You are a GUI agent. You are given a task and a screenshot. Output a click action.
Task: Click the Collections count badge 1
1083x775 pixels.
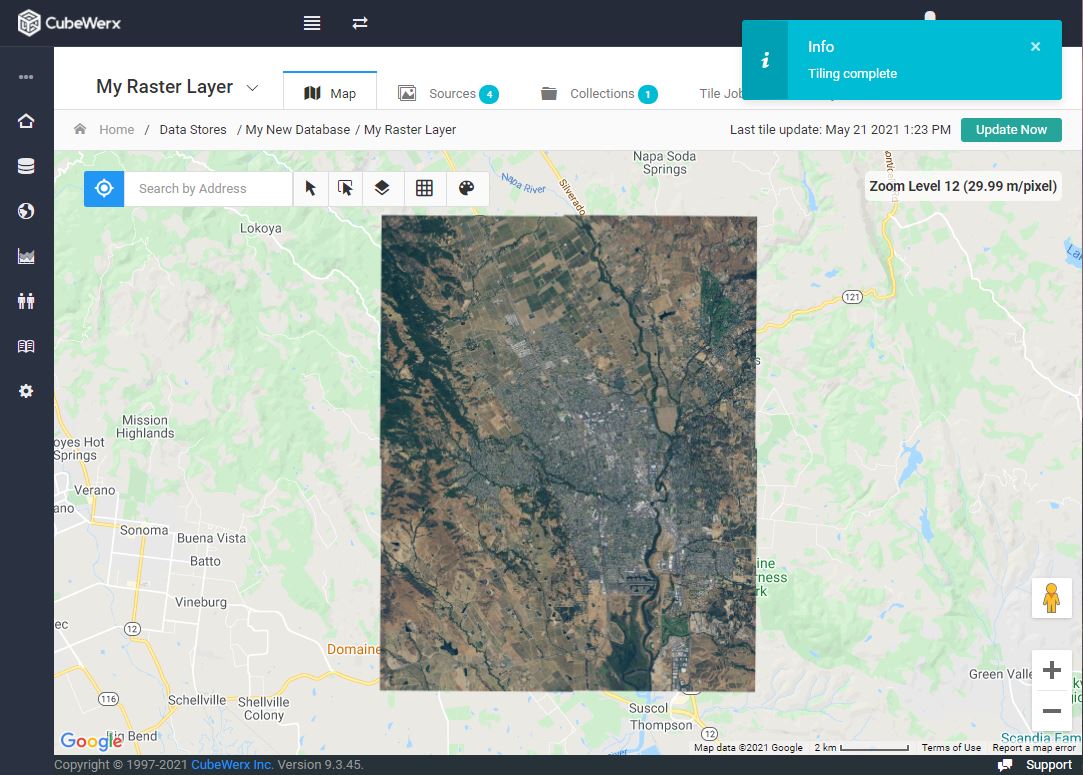648,95
